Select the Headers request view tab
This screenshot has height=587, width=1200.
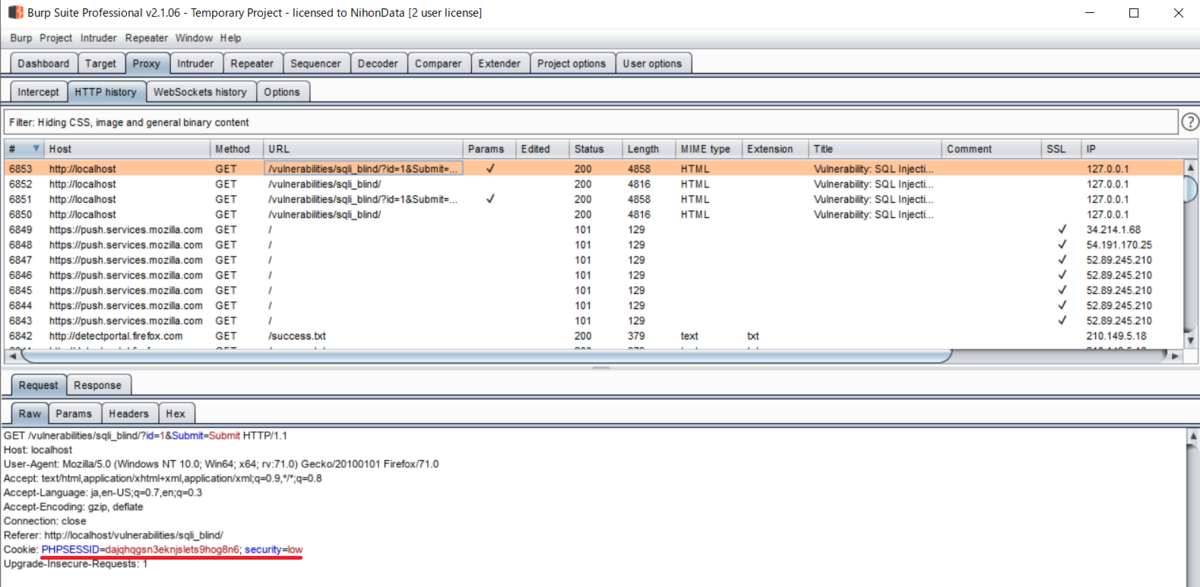coord(129,413)
